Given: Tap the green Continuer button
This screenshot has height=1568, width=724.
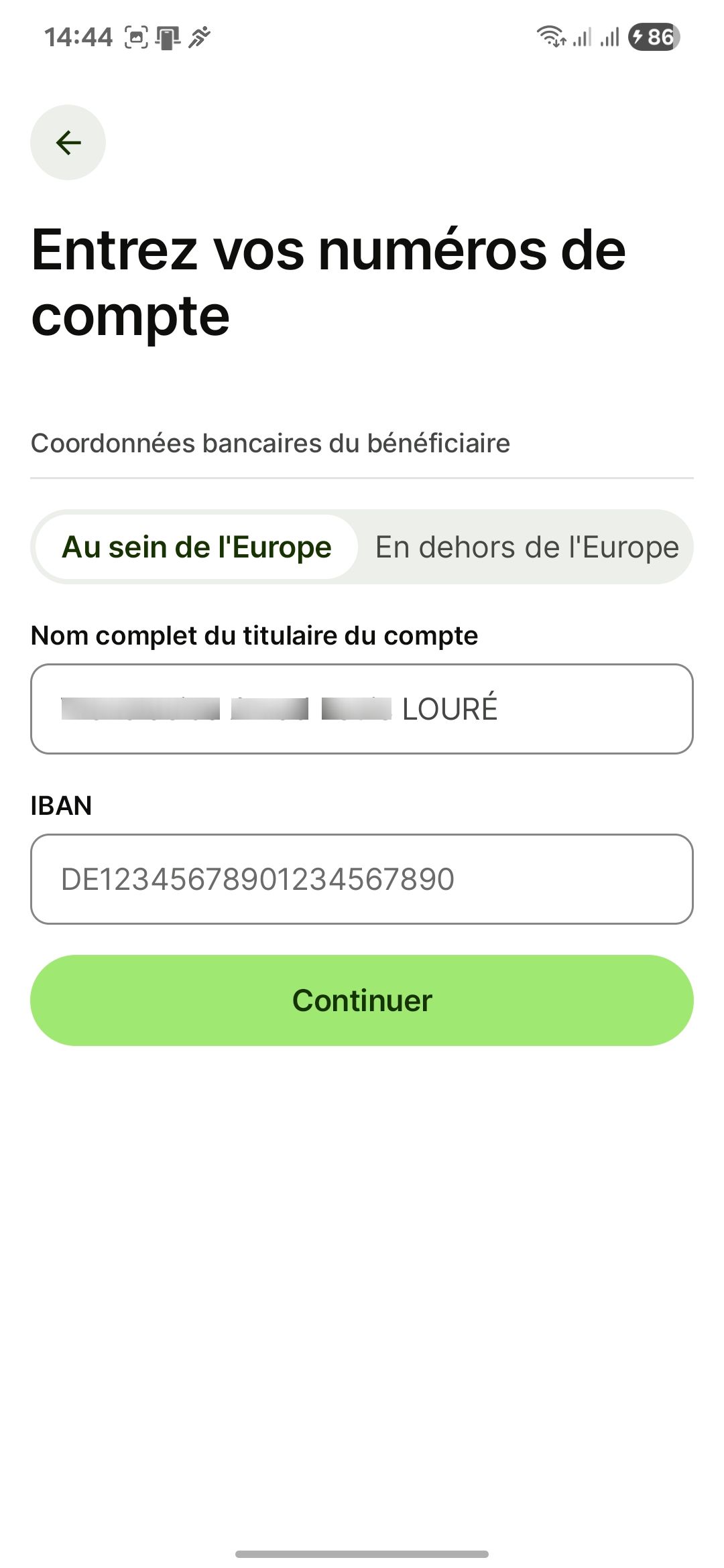Looking at the screenshot, I should pos(362,1000).
